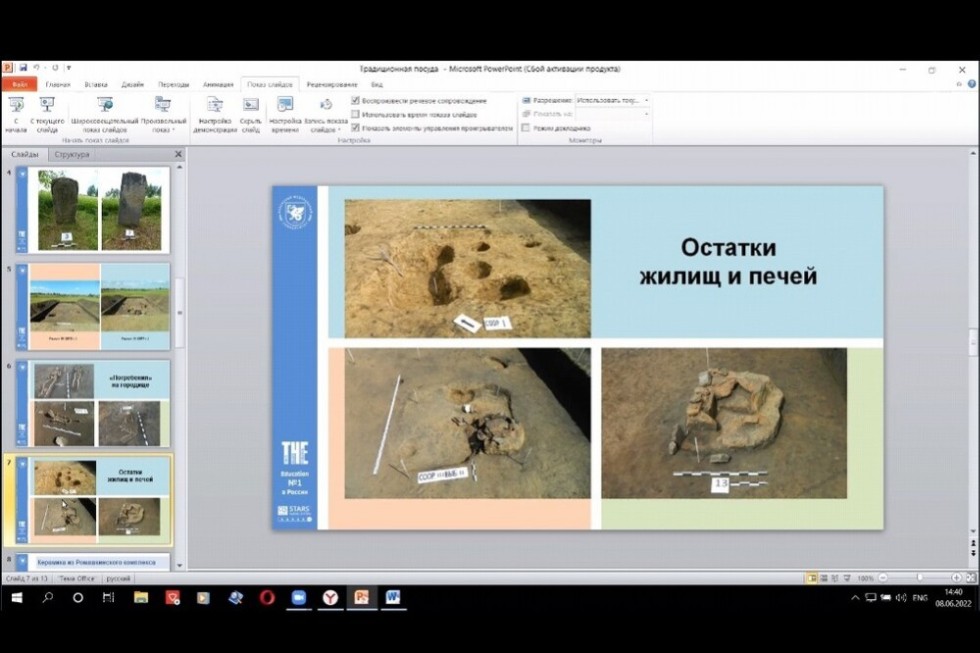Enable use timings checkbox
Viewport: 980px width, 653px height.
point(356,115)
